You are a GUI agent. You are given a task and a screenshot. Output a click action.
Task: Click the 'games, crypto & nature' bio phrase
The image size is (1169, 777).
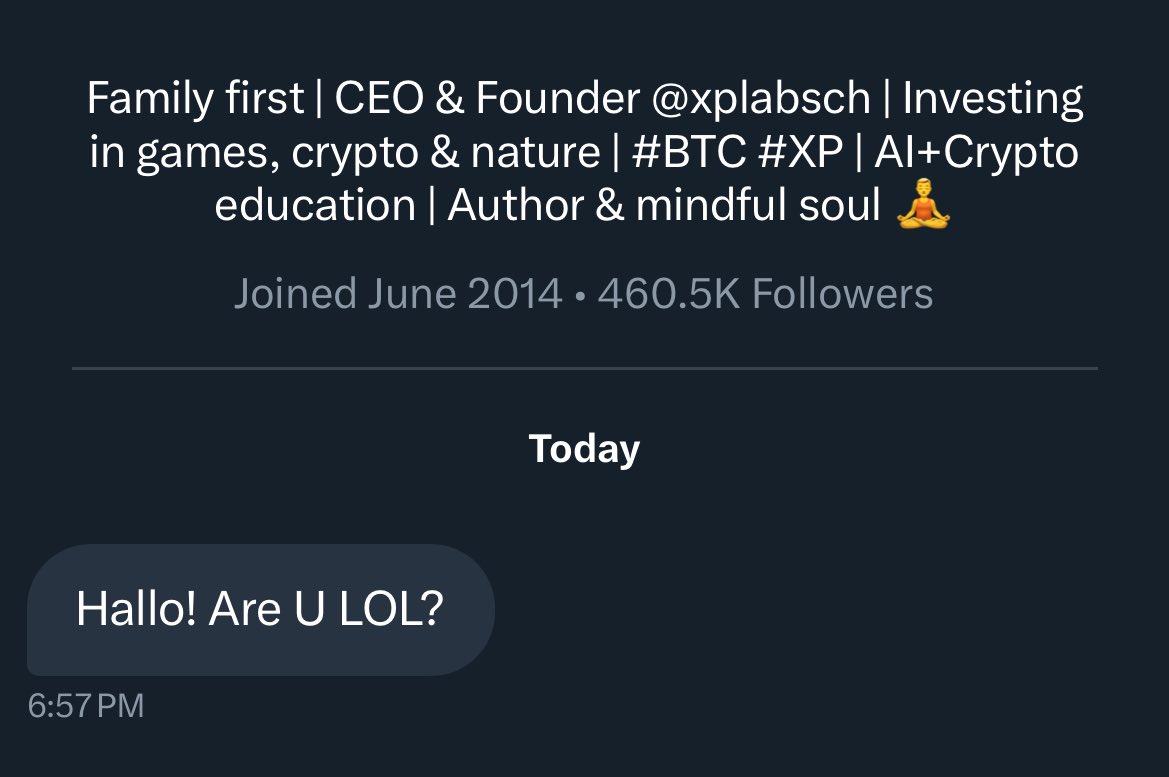point(368,153)
